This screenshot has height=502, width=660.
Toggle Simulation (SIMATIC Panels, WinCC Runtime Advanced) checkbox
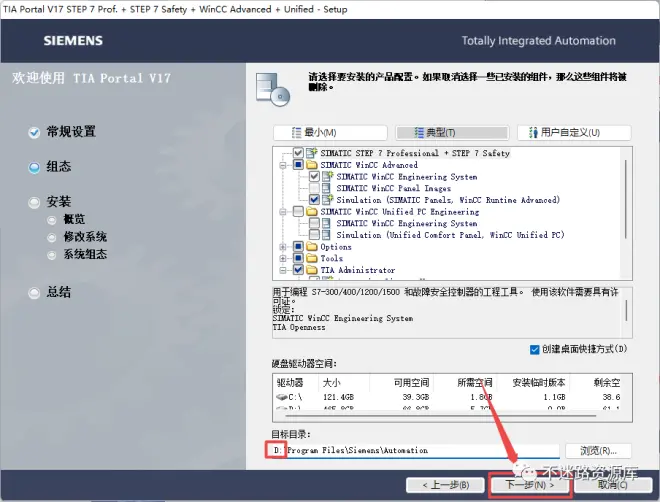(x=314, y=199)
